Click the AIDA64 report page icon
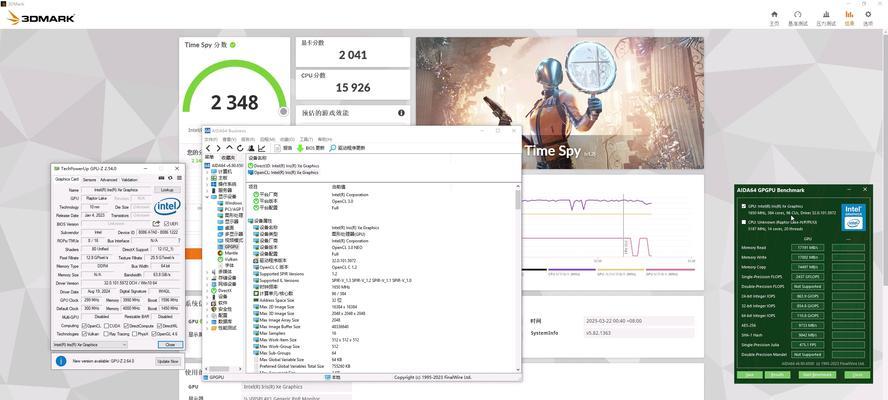This screenshot has width=888, height=400. click(278, 148)
